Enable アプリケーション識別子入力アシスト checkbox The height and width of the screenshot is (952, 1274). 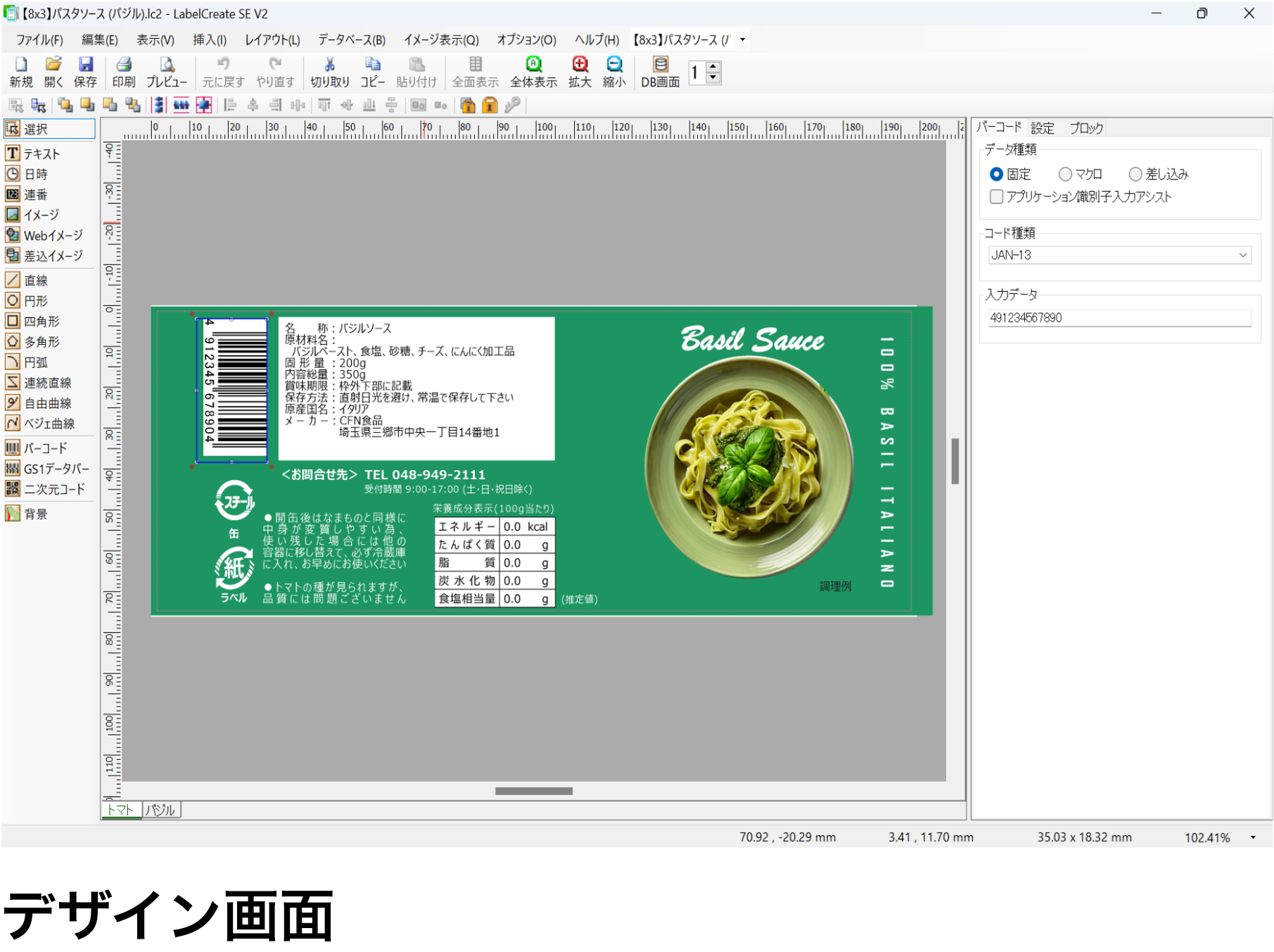click(997, 197)
